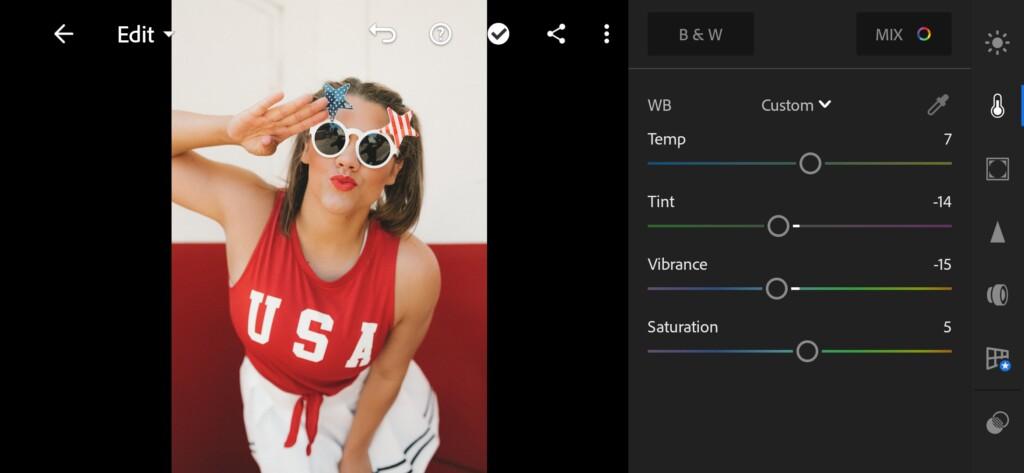The height and width of the screenshot is (473, 1024).
Task: Open the color MIX panel
Action: point(903,34)
